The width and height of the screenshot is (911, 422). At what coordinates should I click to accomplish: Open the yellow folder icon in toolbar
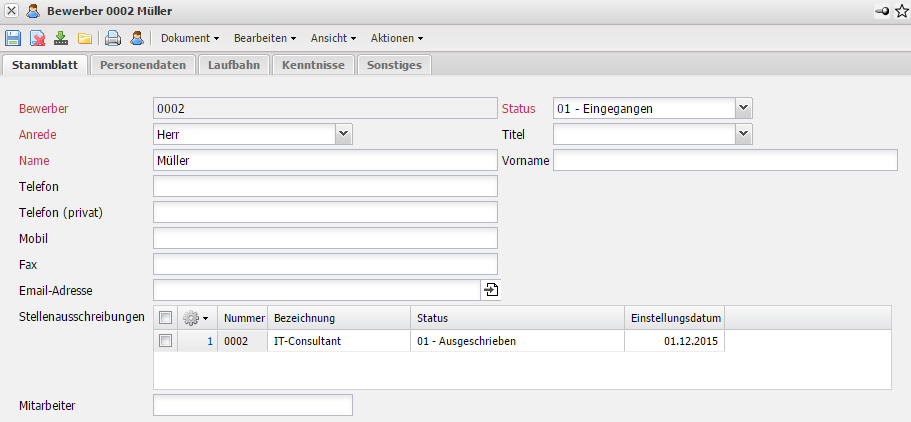(x=85, y=38)
